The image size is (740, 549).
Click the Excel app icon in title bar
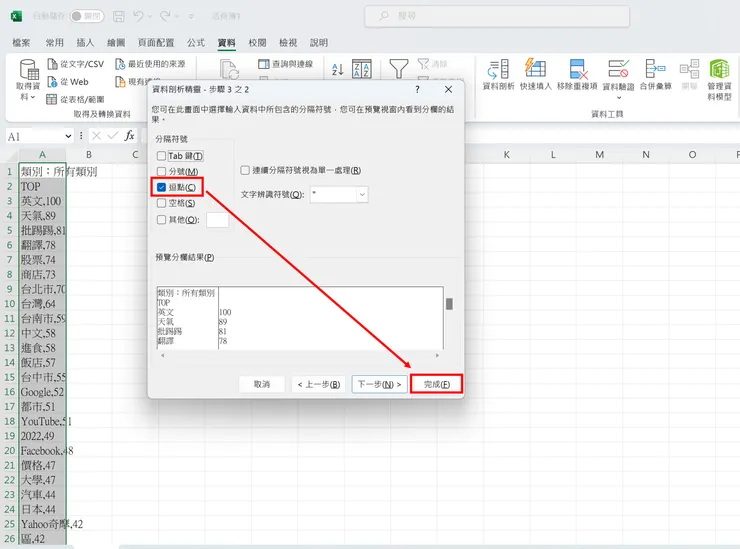coord(16,16)
